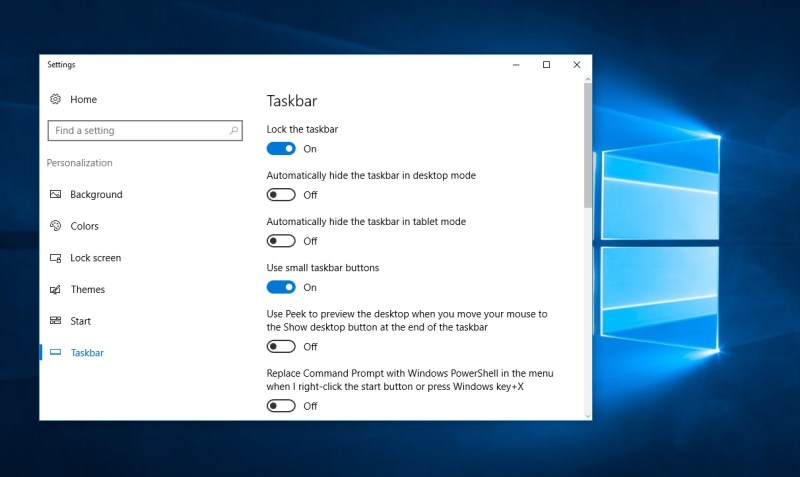The height and width of the screenshot is (477, 800).
Task: Enable auto-hide taskbar in tablet mode
Action: (281, 241)
